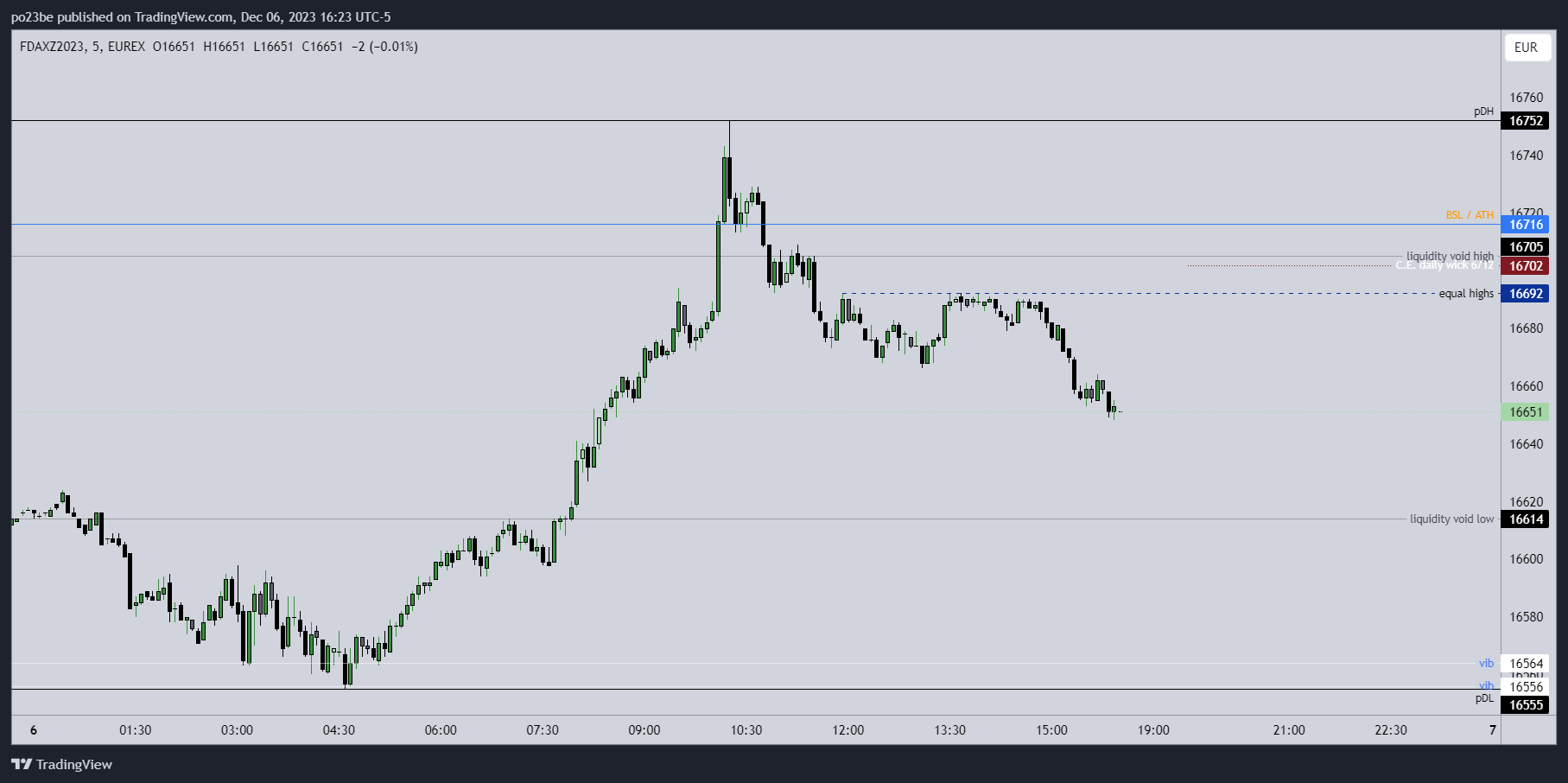Screen dimensions: 1568x783
Task: Click the white 16564 price tag
Action: (x=1526, y=664)
